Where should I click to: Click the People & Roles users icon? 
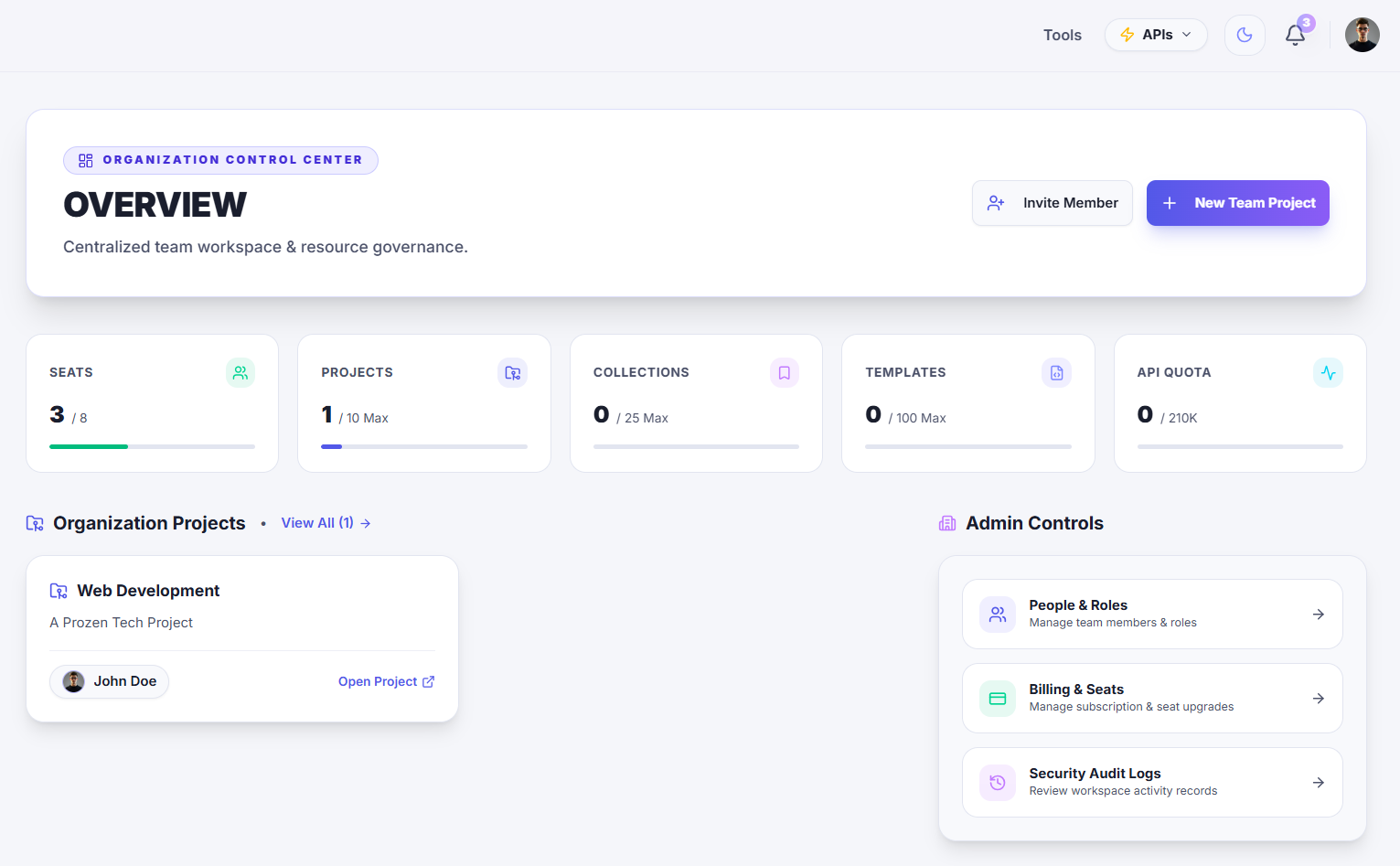998,615
